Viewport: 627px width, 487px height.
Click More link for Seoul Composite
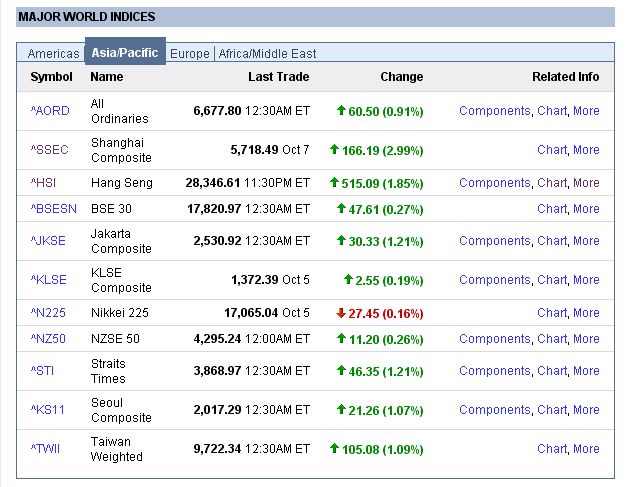[586, 410]
